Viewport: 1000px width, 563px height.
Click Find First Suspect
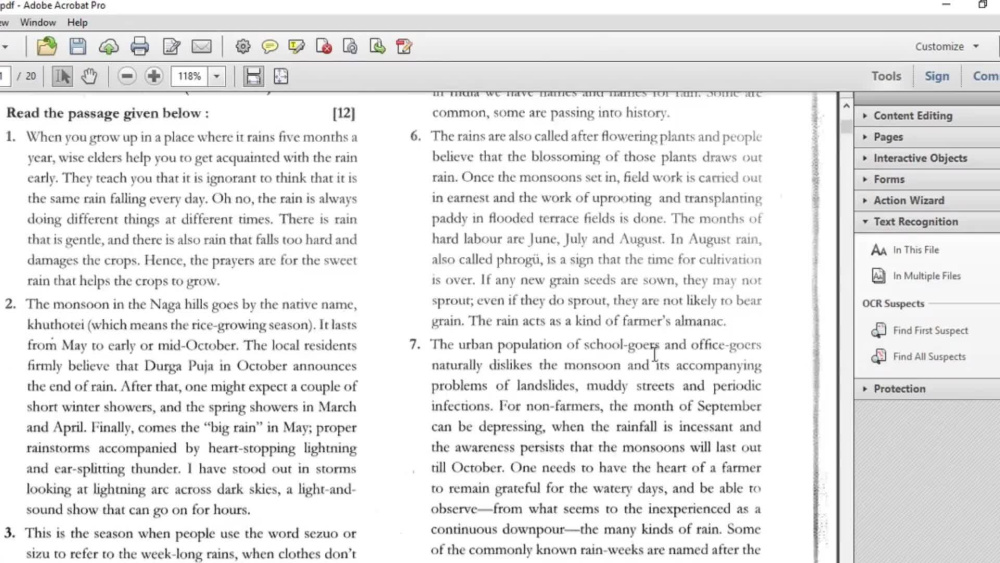[x=930, y=330]
